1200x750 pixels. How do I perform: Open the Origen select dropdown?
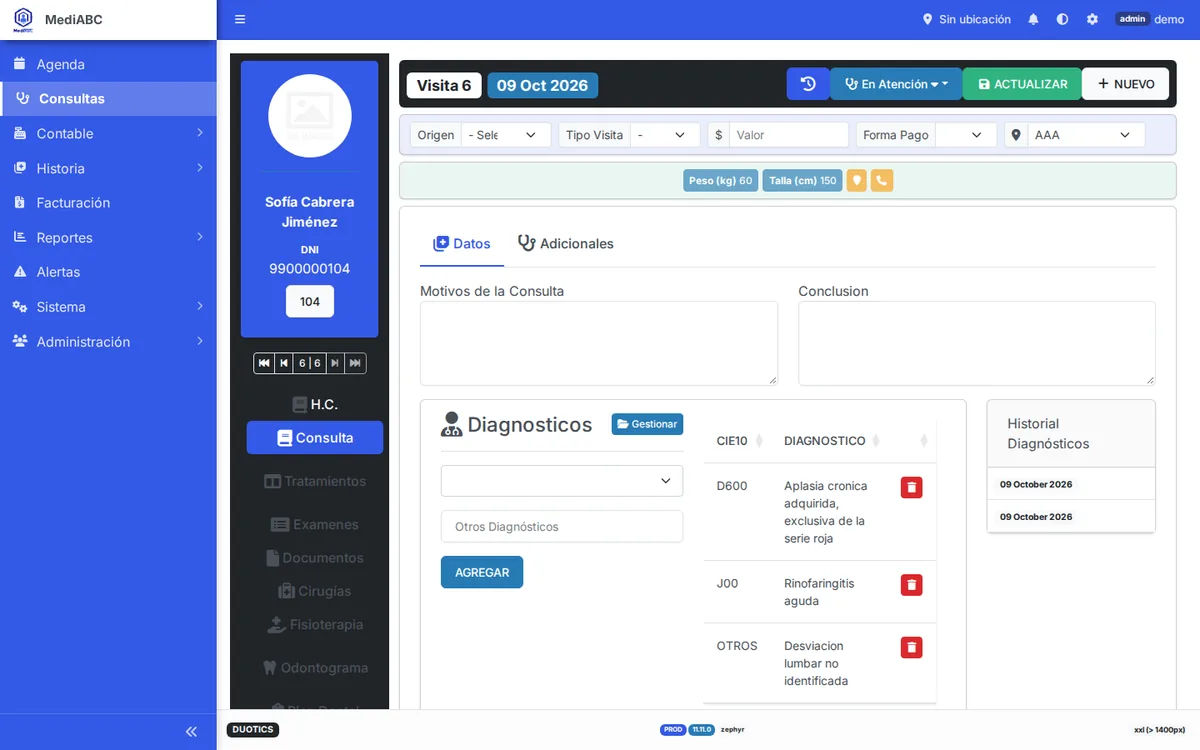coord(505,135)
